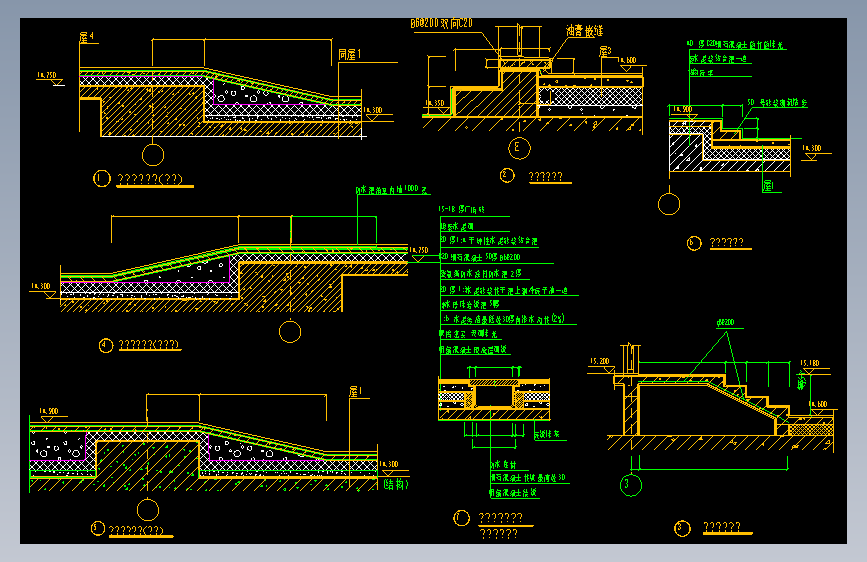Image resolution: width=867 pixels, height=562 pixels.
Task: Click detail number bubble 1
Action: point(102,179)
